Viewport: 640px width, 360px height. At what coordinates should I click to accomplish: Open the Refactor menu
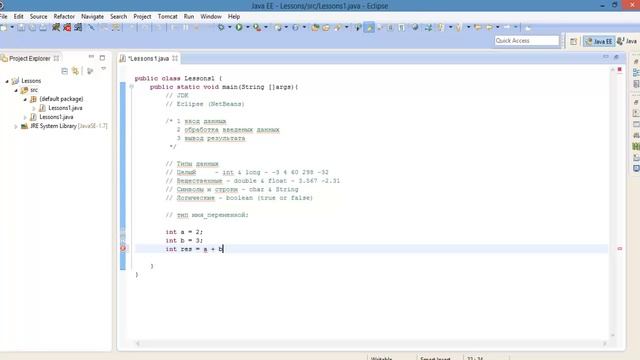pos(64,17)
